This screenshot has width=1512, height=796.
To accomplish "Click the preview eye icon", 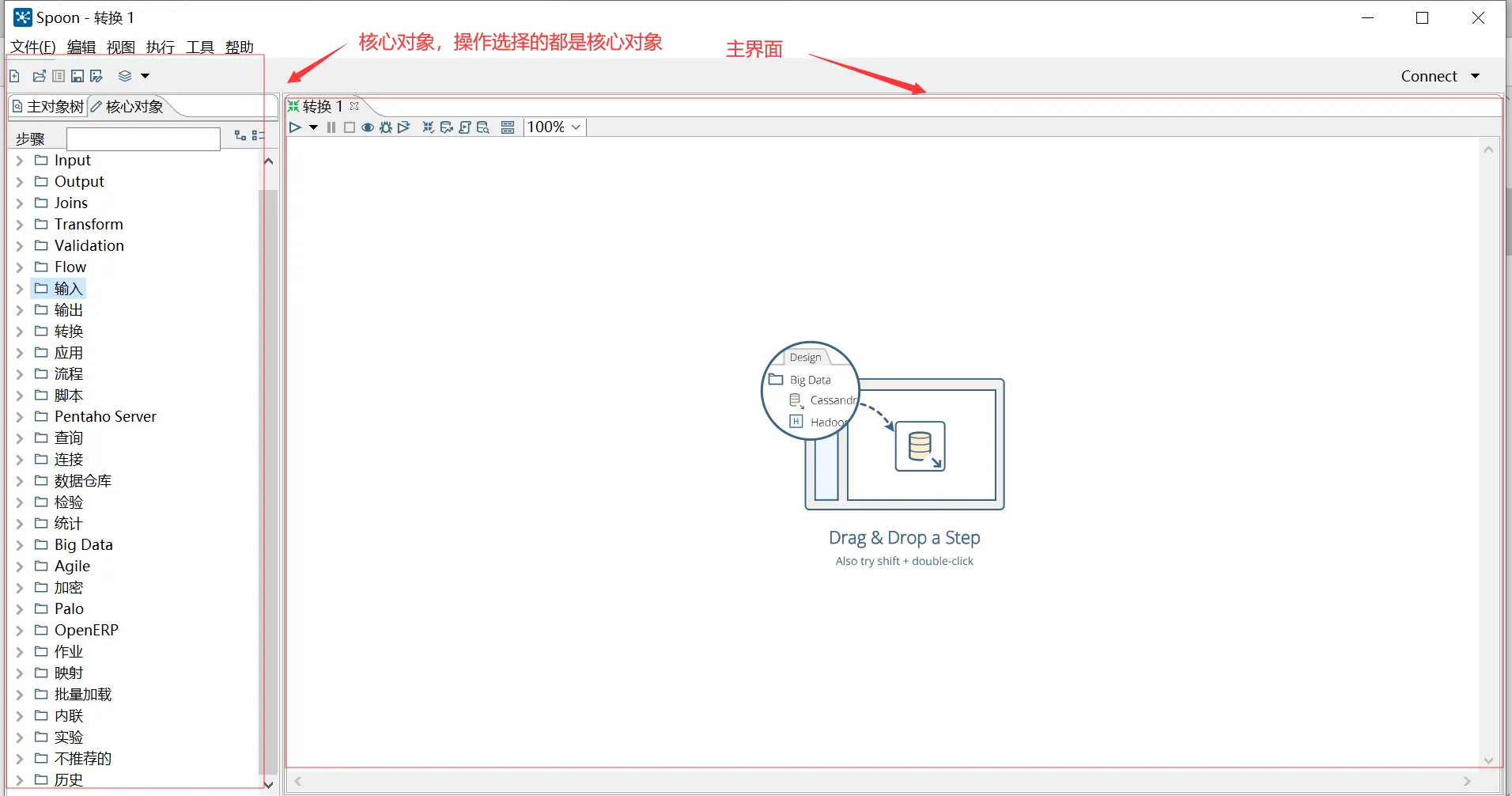I will click(368, 127).
